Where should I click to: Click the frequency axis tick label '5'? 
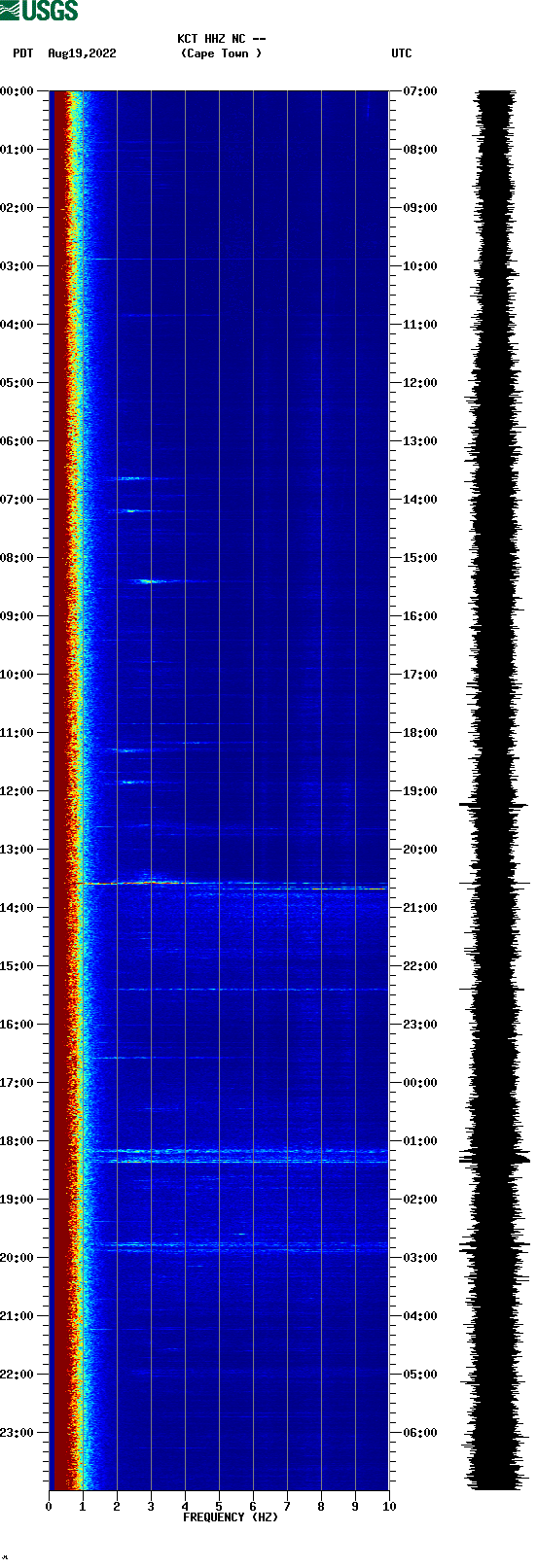(x=219, y=1507)
